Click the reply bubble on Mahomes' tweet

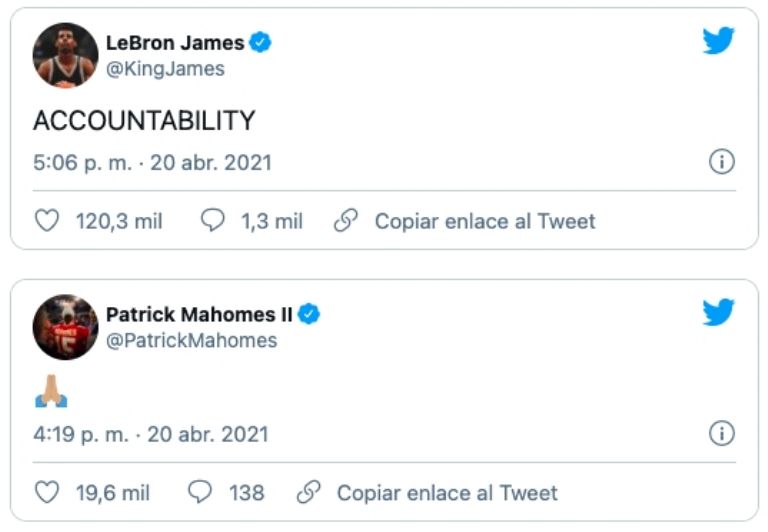201,492
